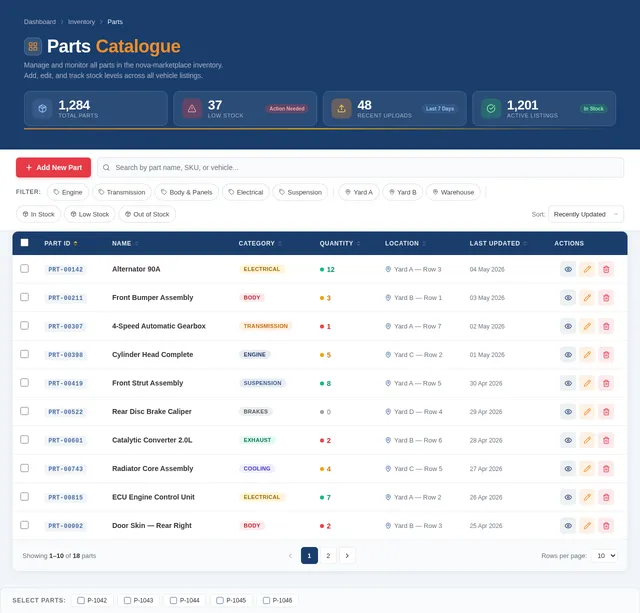The width and height of the screenshot is (640, 613).
Task: Check the select-all checkbox in table header
Action: tap(24, 243)
